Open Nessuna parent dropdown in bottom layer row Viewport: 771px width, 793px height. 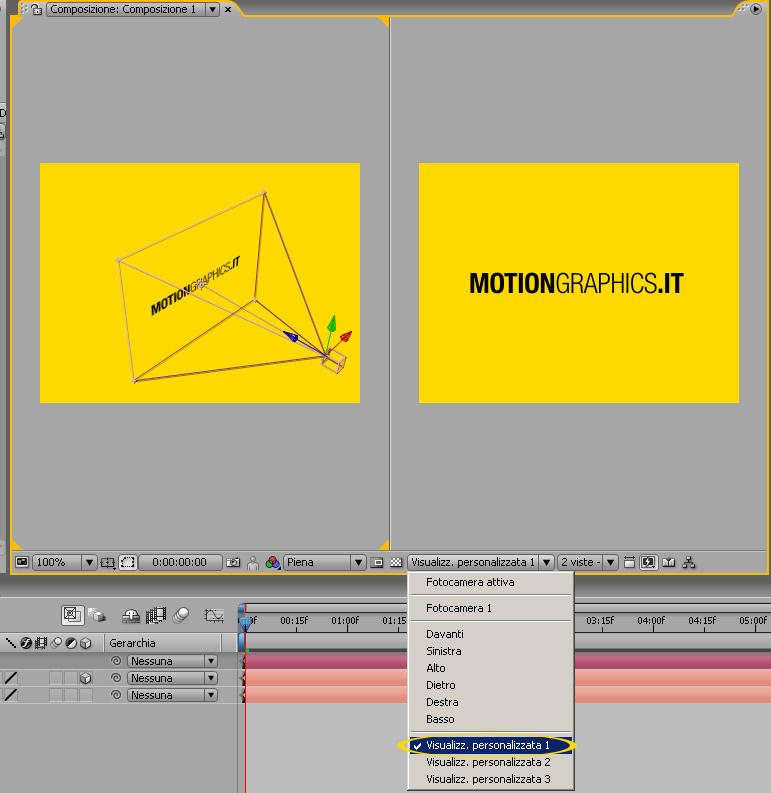click(172, 695)
